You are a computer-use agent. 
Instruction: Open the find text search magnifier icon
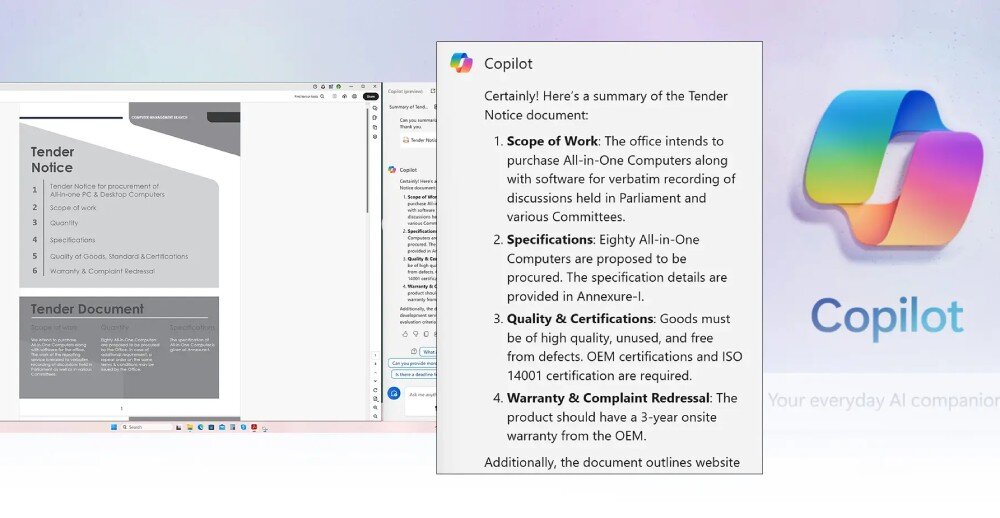coord(322,96)
